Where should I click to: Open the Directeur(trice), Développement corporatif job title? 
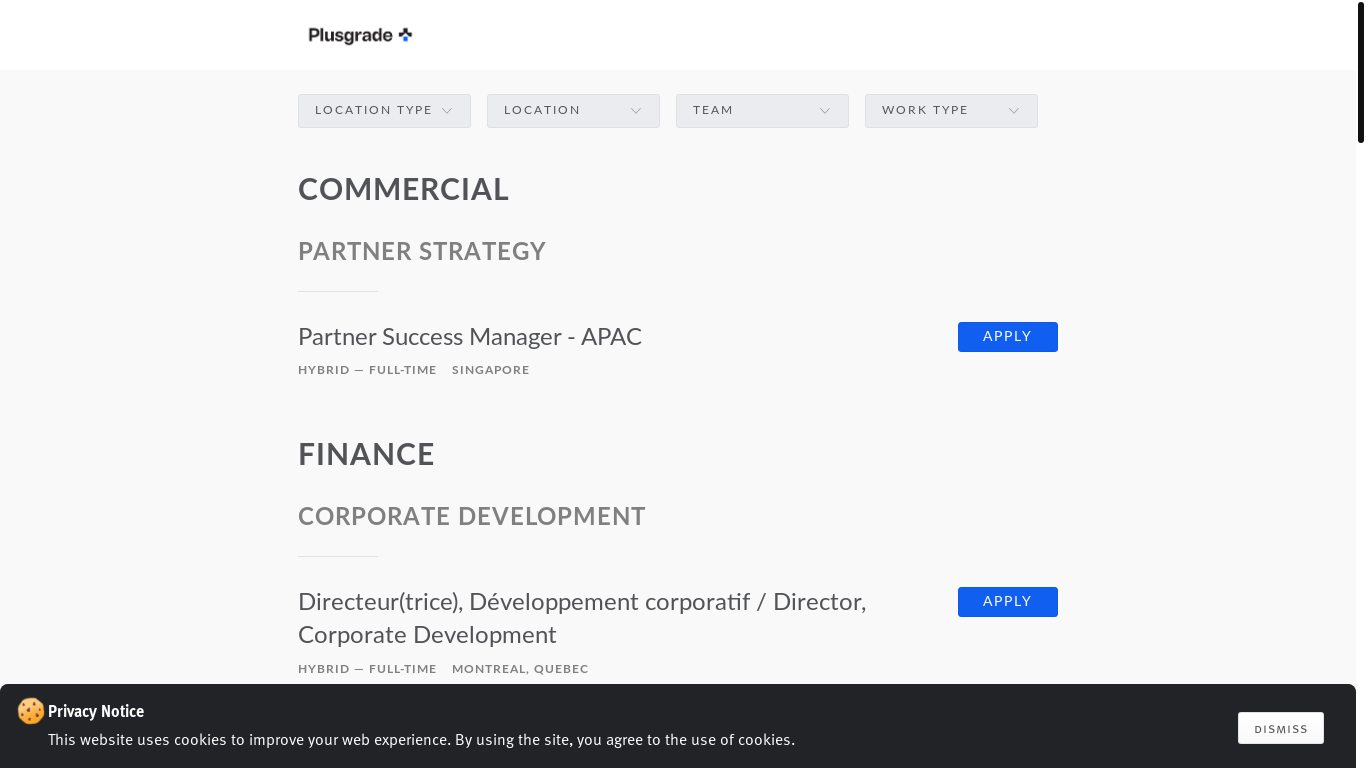[x=582, y=618]
